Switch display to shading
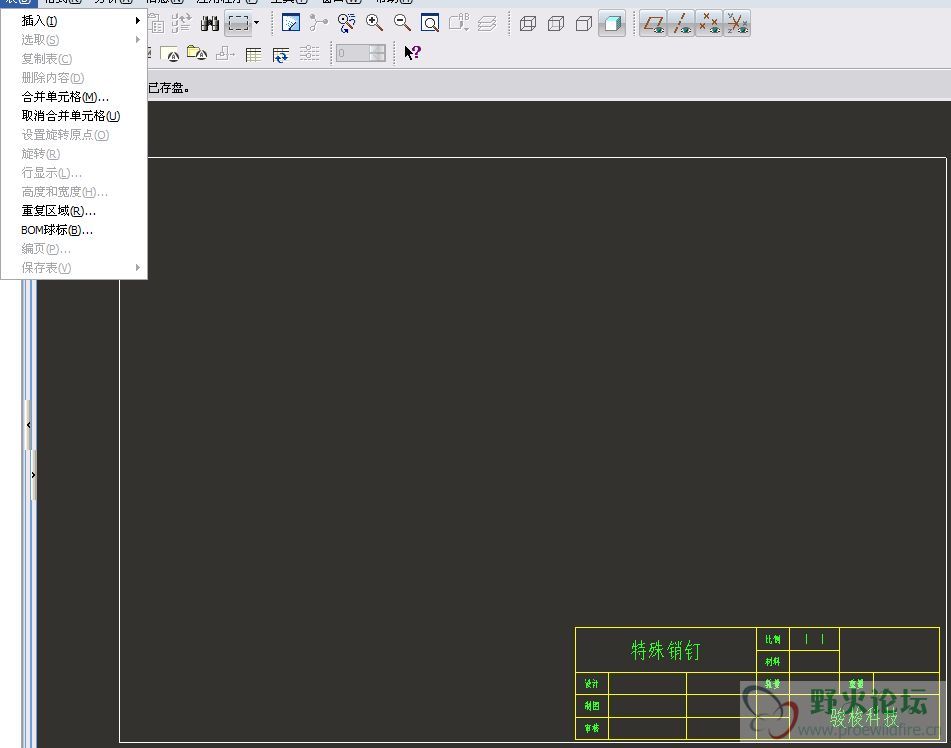This screenshot has width=951, height=748. click(x=612, y=24)
